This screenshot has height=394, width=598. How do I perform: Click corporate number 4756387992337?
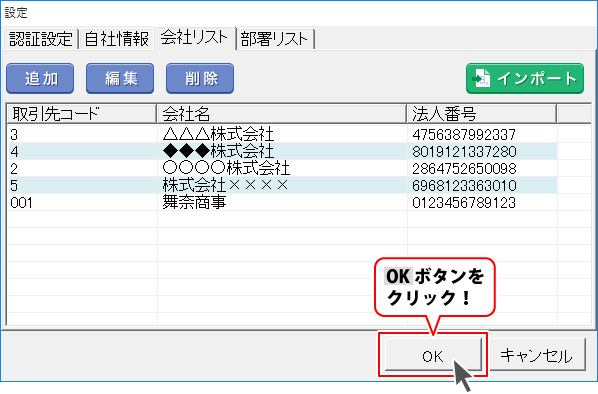(x=464, y=135)
